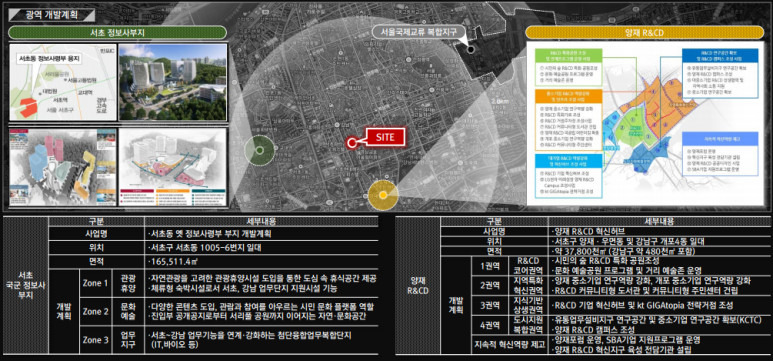Image resolution: width=773 pixels, height=361 pixels.
Task: Click the 문화 예술 cell
Action: (128, 312)
